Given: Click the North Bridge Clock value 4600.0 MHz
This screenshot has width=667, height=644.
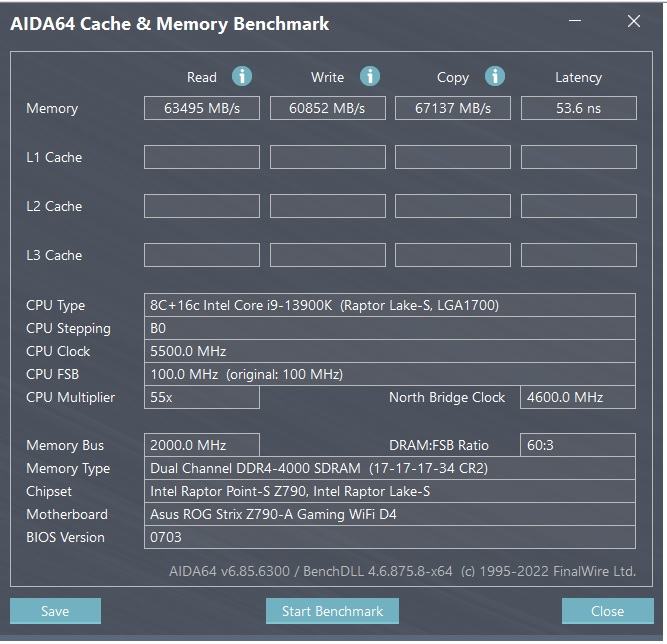Looking at the screenshot, I should pyautogui.click(x=578, y=397).
